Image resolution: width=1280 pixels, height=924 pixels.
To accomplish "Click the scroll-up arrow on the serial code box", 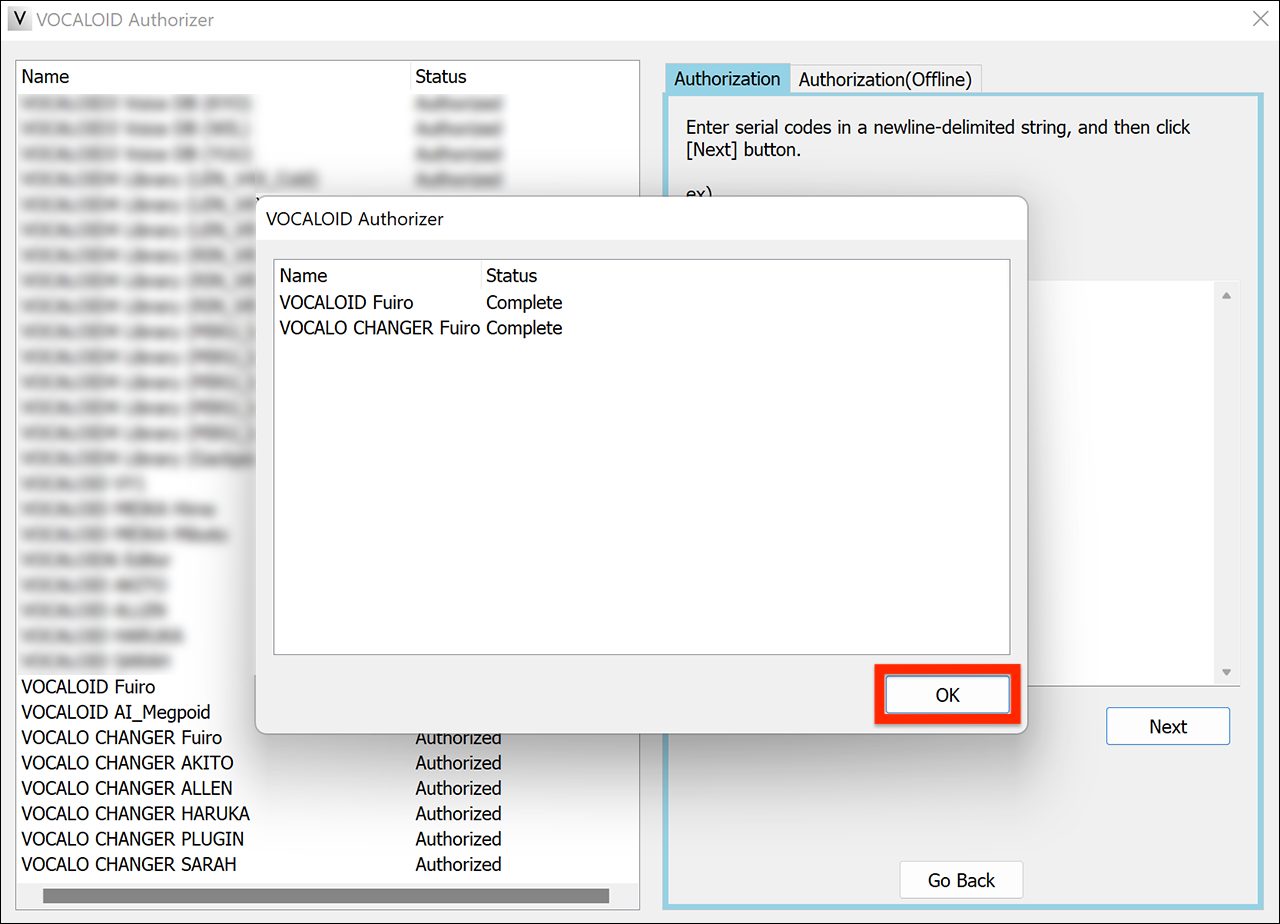I will [x=1224, y=293].
